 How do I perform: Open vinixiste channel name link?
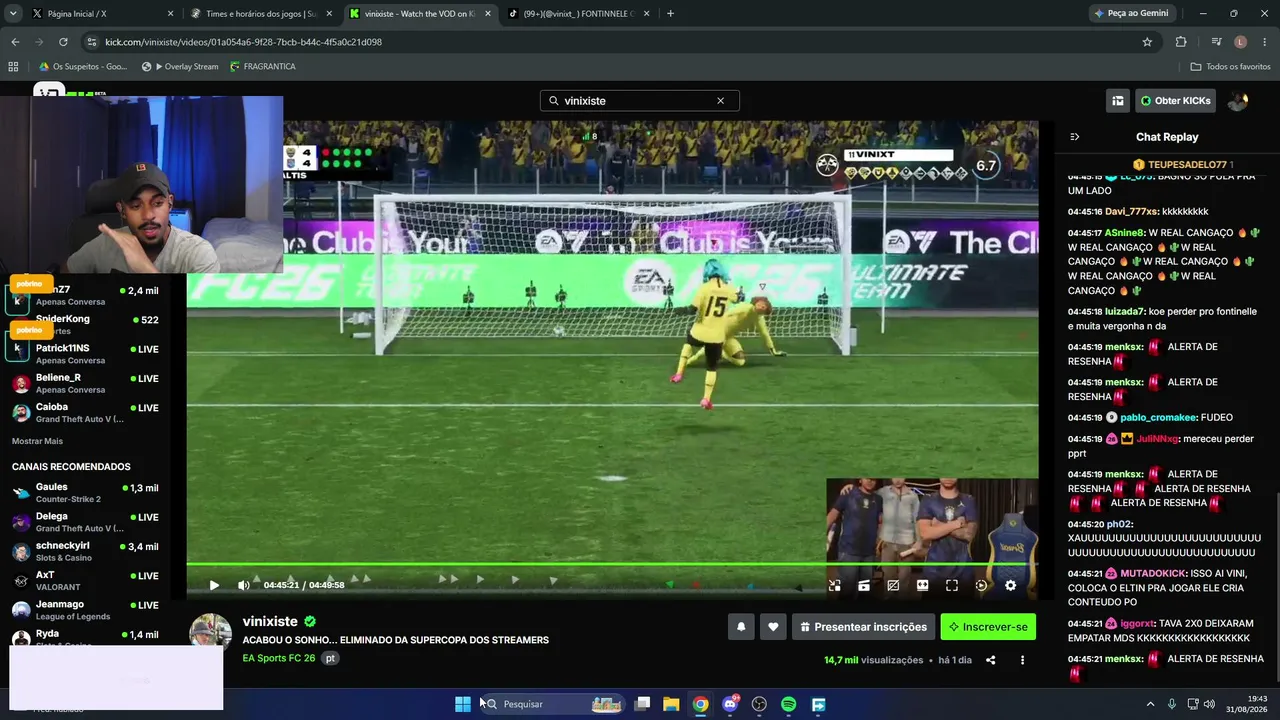pyautogui.click(x=270, y=621)
